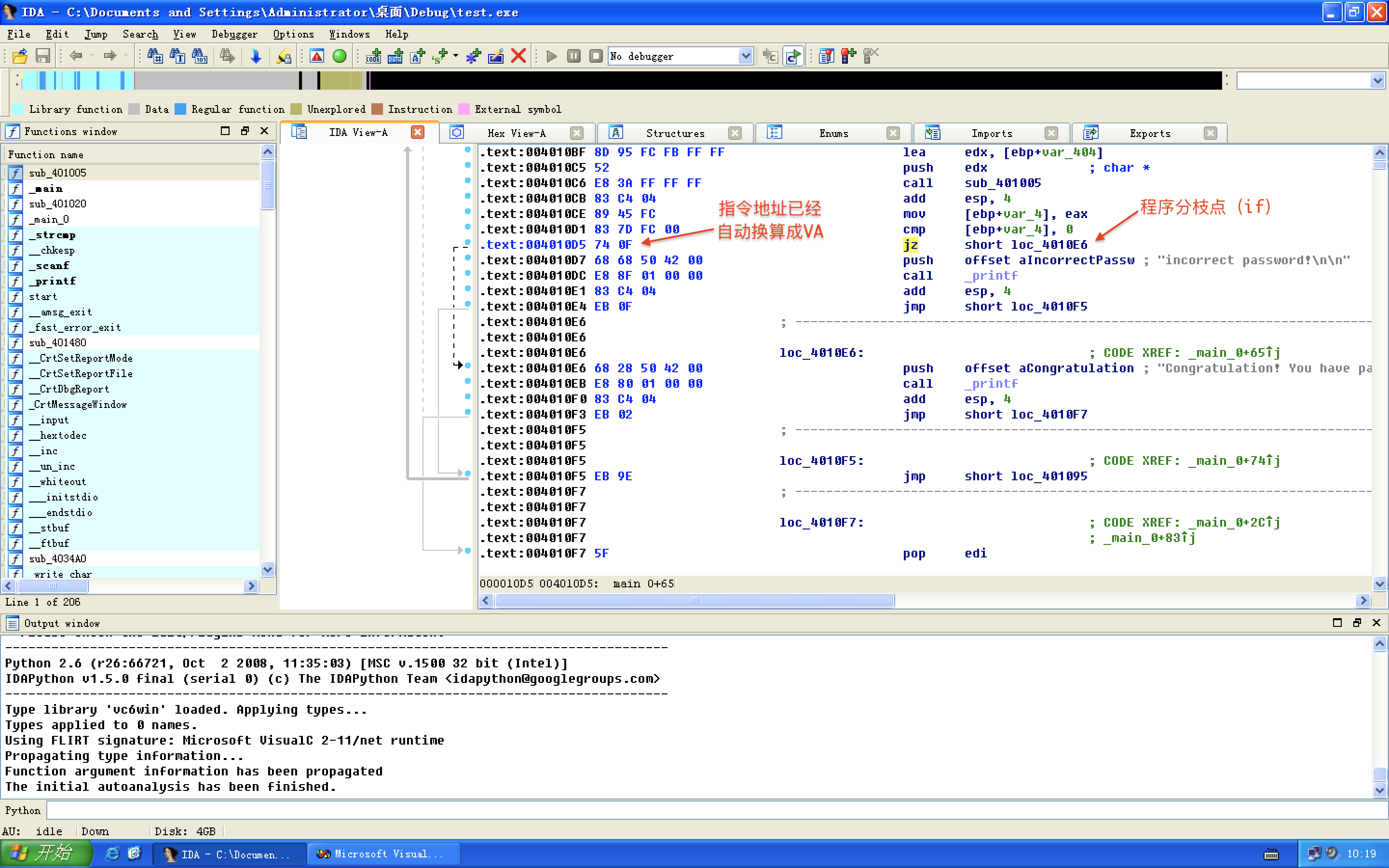Switch to Microsoft Visual taskbar item

click(384, 854)
